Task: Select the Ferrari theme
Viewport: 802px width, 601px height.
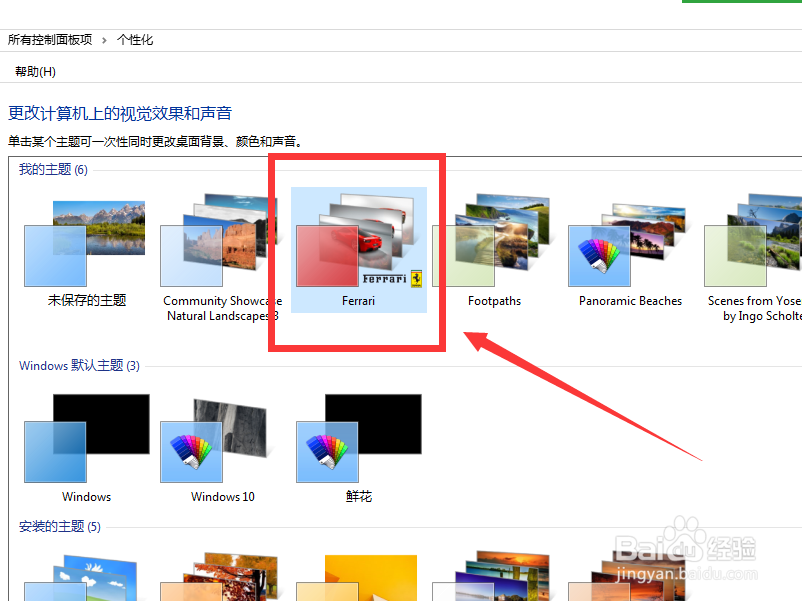Action: [359, 250]
